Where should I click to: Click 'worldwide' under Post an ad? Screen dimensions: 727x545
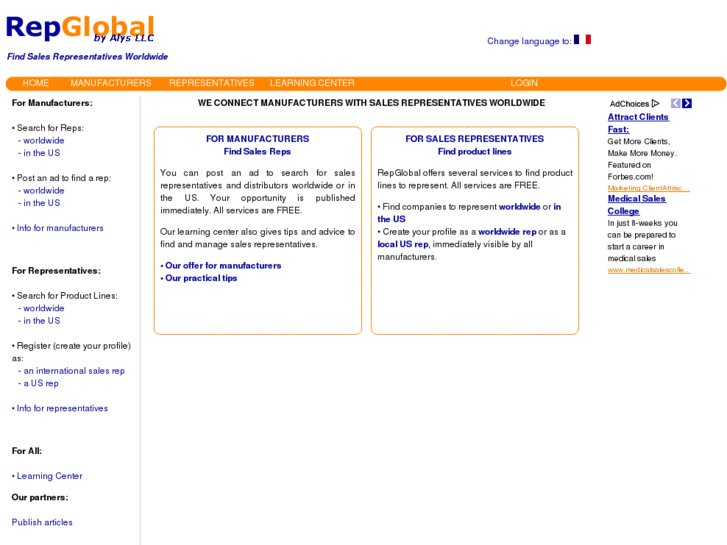[x=44, y=191]
